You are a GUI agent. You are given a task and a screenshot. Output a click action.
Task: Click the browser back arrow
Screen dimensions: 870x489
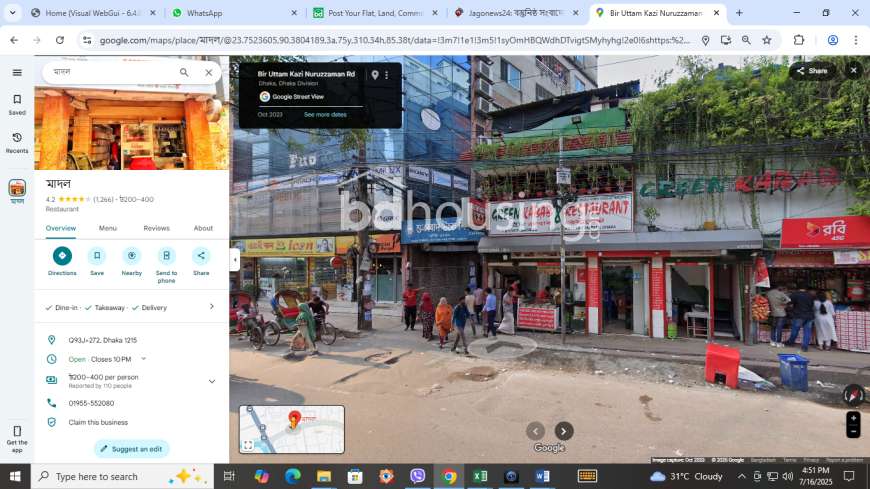point(14,40)
